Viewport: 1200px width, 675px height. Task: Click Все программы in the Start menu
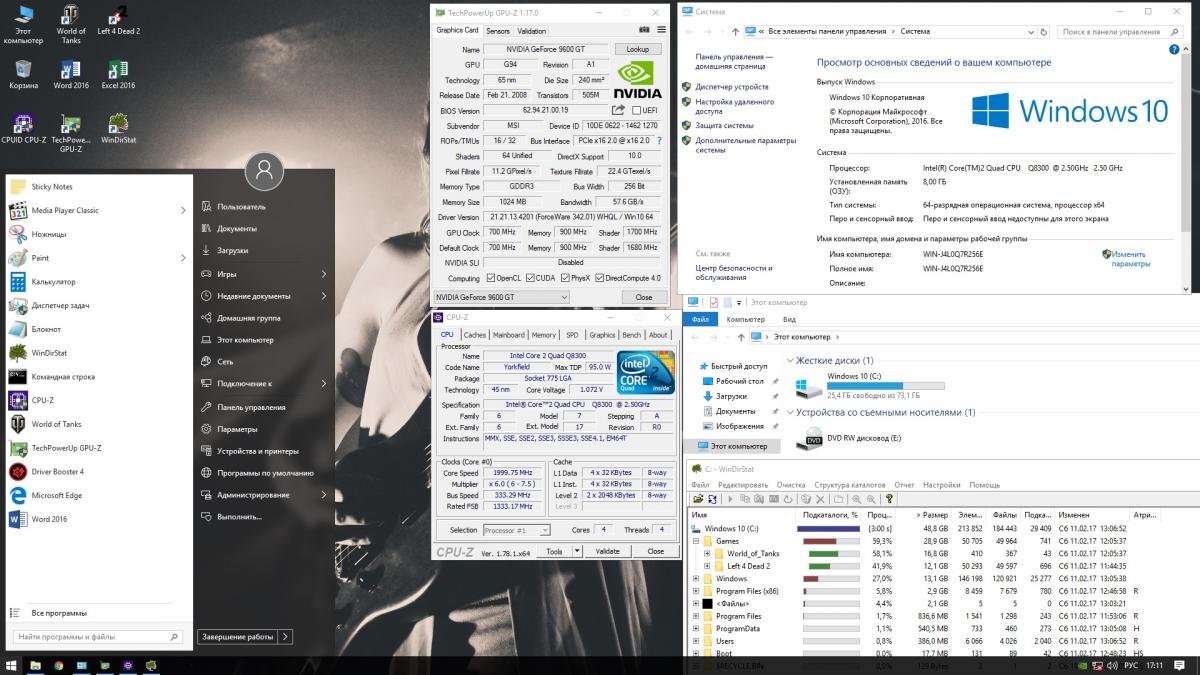[59, 613]
